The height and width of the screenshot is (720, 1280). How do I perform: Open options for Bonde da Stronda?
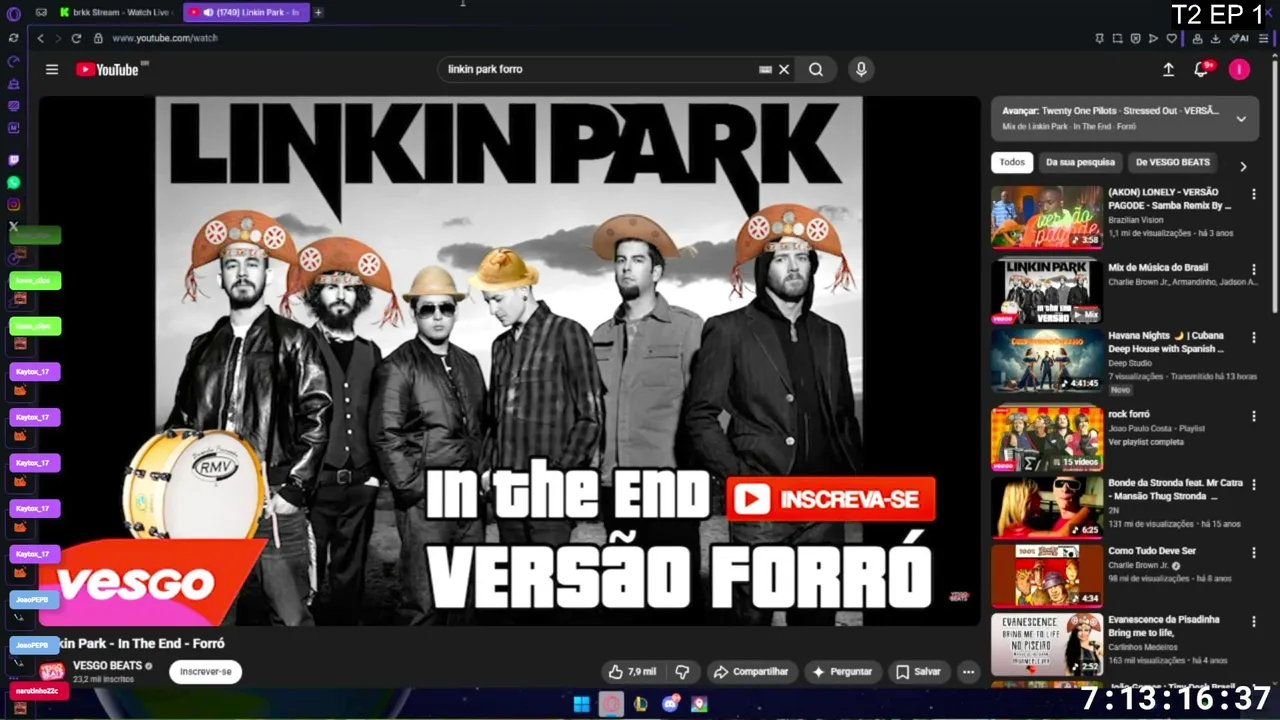tap(1253, 485)
